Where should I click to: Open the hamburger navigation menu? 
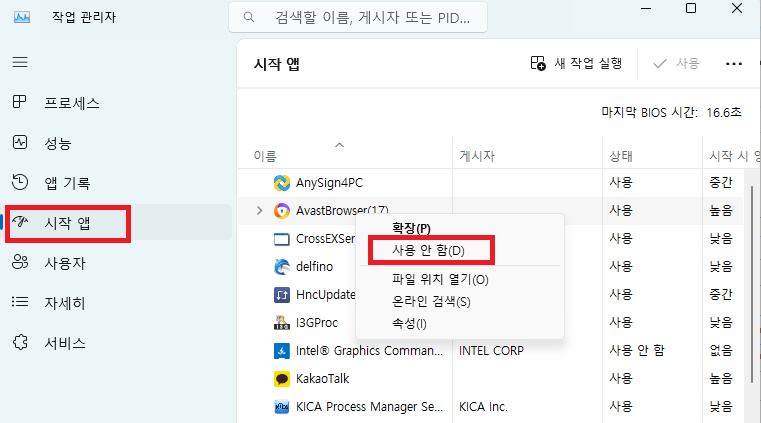click(20, 62)
